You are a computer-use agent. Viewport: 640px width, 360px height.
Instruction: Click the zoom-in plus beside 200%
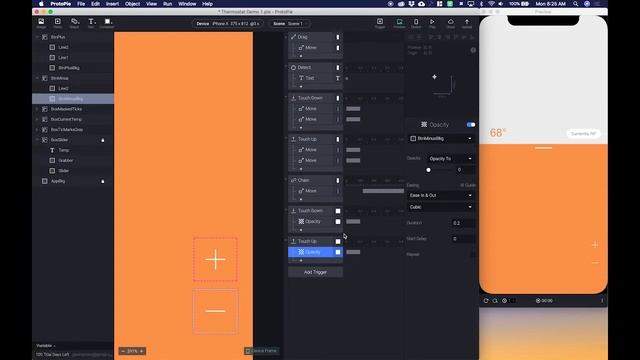point(142,351)
